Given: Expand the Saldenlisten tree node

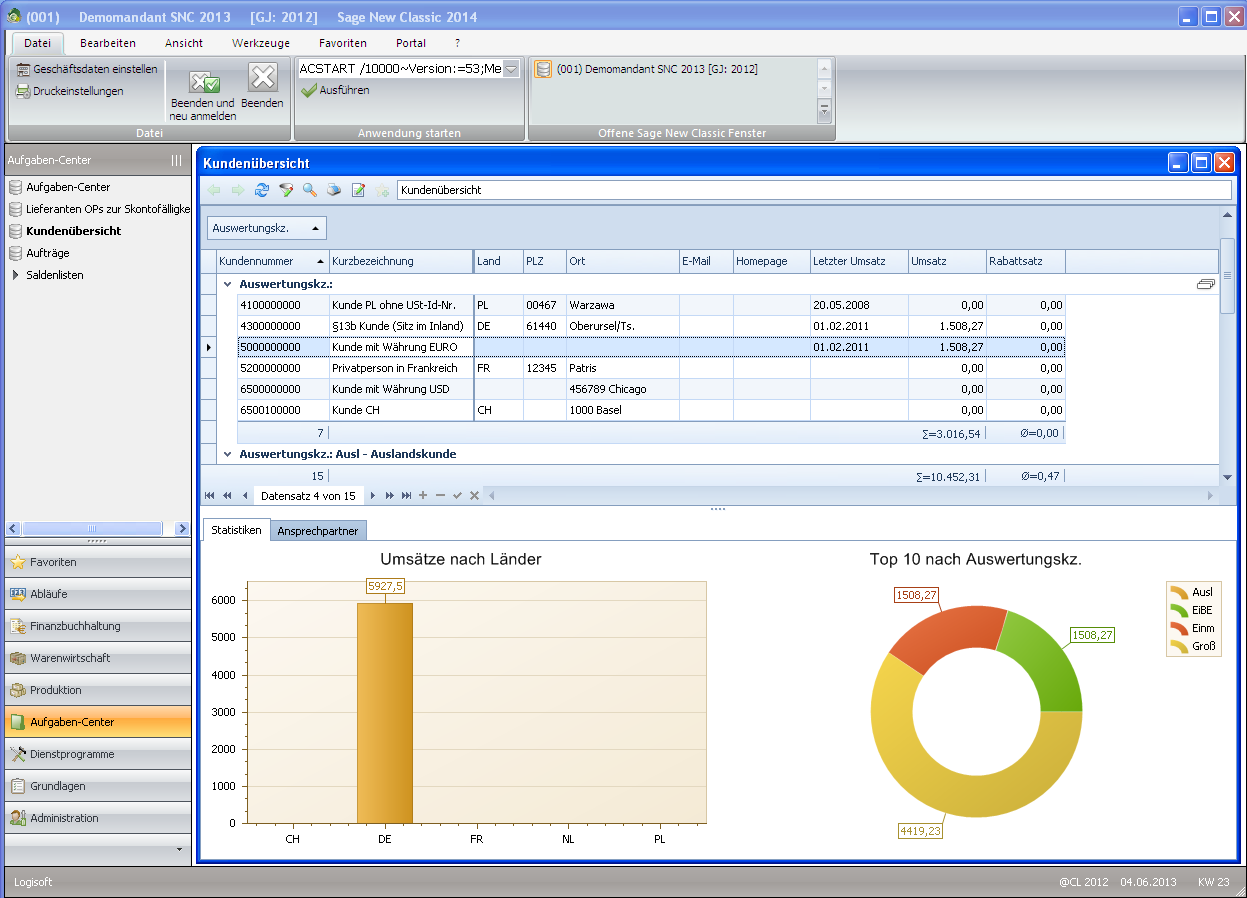Looking at the screenshot, I should tap(15, 275).
